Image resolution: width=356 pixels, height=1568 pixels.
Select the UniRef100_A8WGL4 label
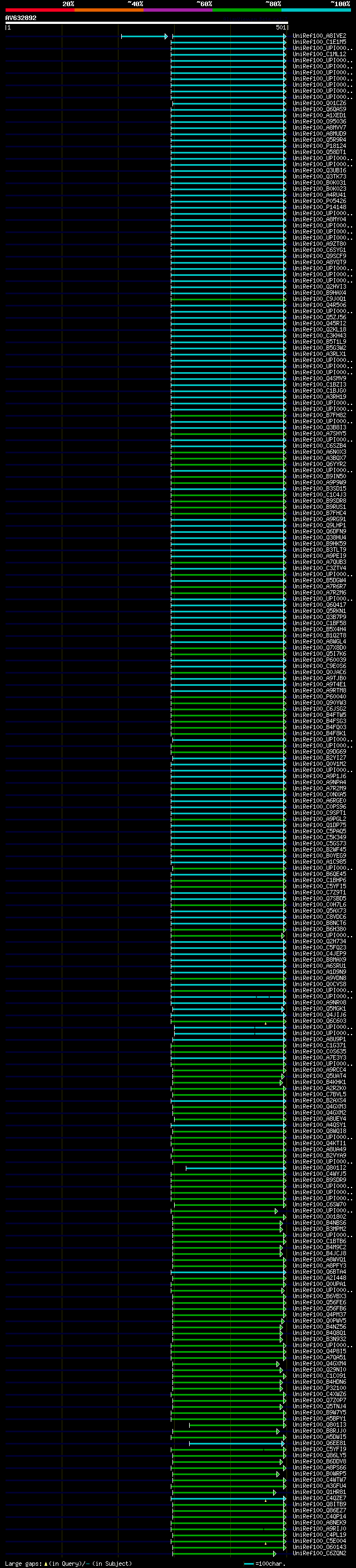coord(319,641)
